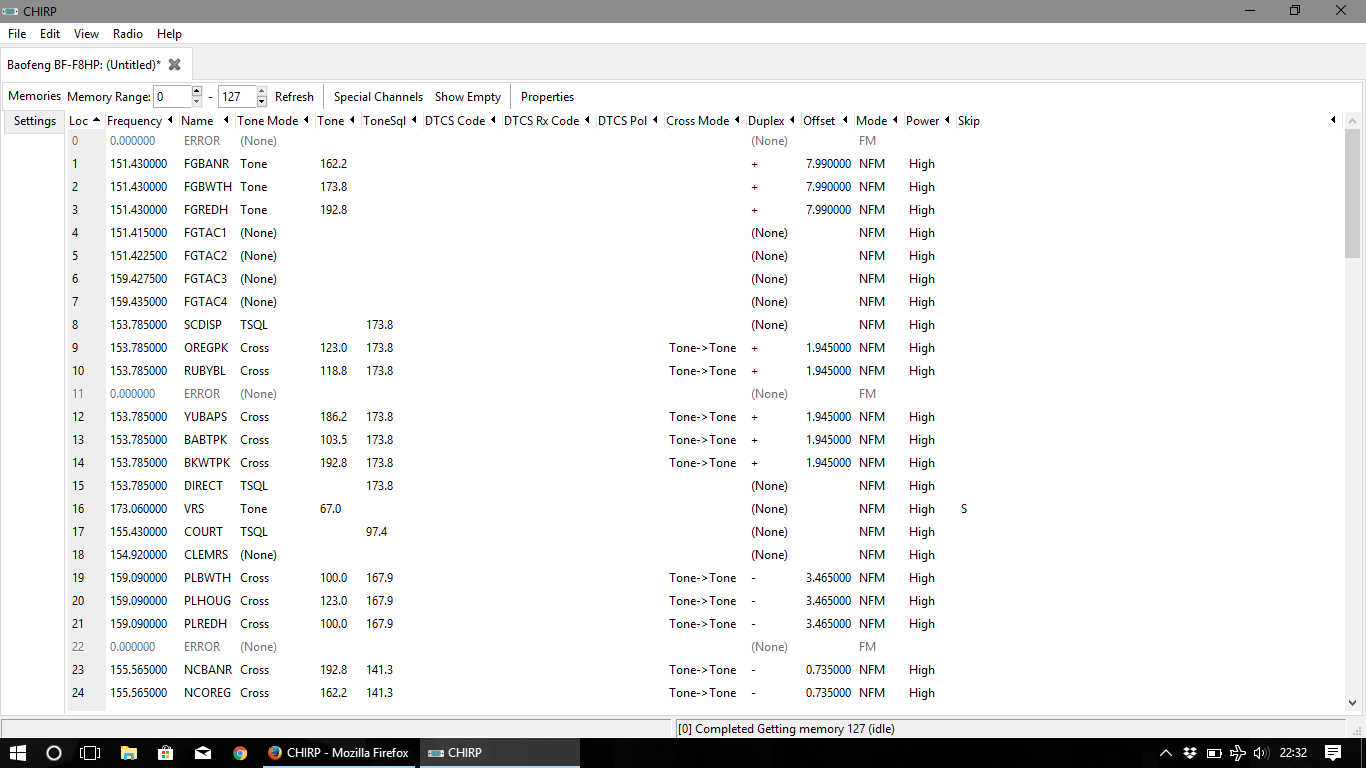Show hidden system tray icons
Viewport: 1366px width, 768px height.
click(x=1165, y=752)
